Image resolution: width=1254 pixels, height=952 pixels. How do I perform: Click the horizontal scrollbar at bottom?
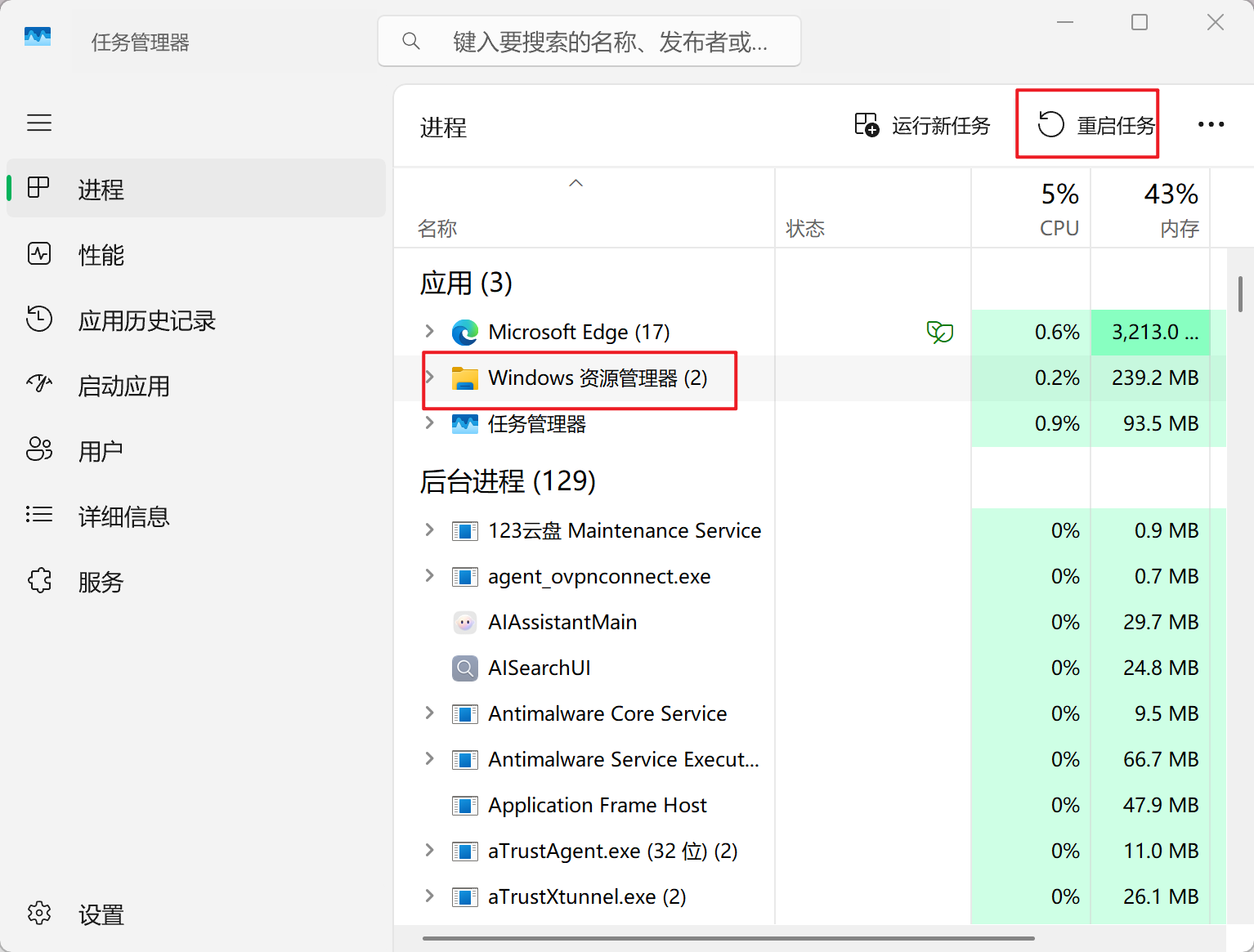tap(728, 938)
